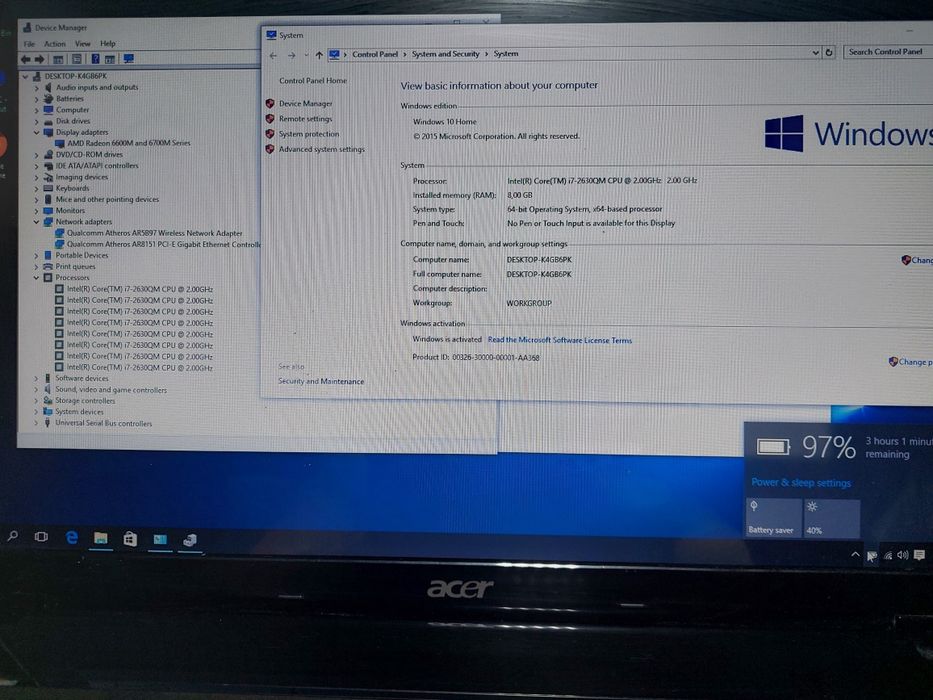The width and height of the screenshot is (933, 700).
Task: Select the Storage controllers item
Action: 85,401
